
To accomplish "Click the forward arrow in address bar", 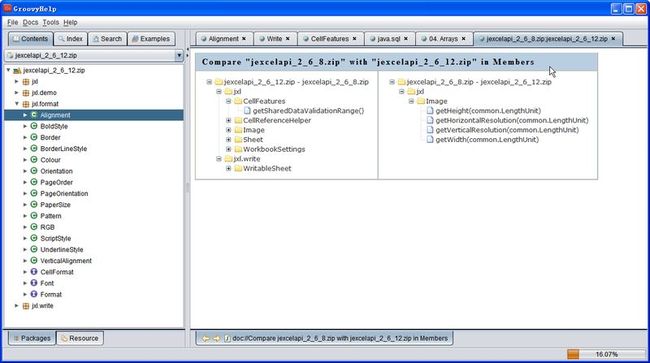I will [216, 339].
